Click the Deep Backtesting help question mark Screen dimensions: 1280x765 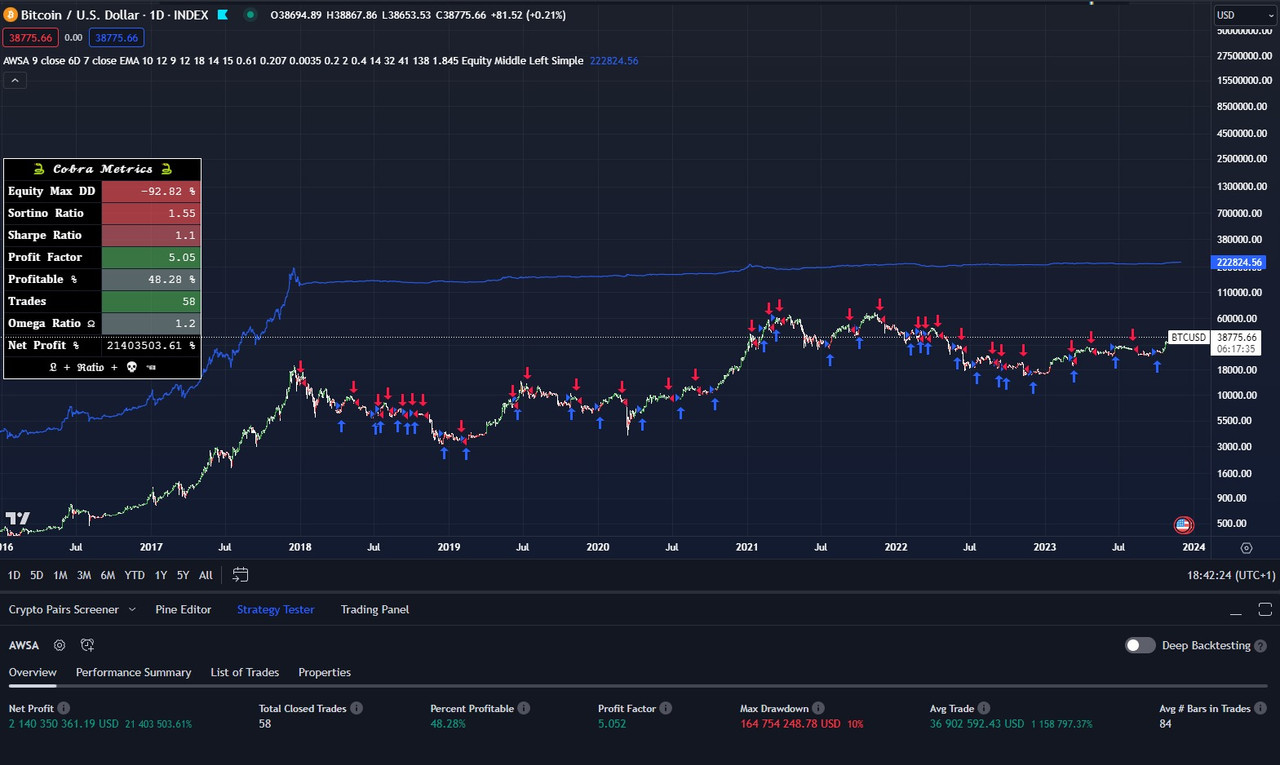pyautogui.click(x=1261, y=646)
